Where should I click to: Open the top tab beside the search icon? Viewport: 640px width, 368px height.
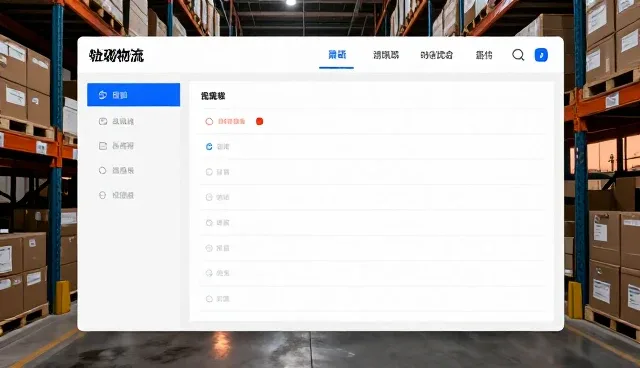coord(484,55)
